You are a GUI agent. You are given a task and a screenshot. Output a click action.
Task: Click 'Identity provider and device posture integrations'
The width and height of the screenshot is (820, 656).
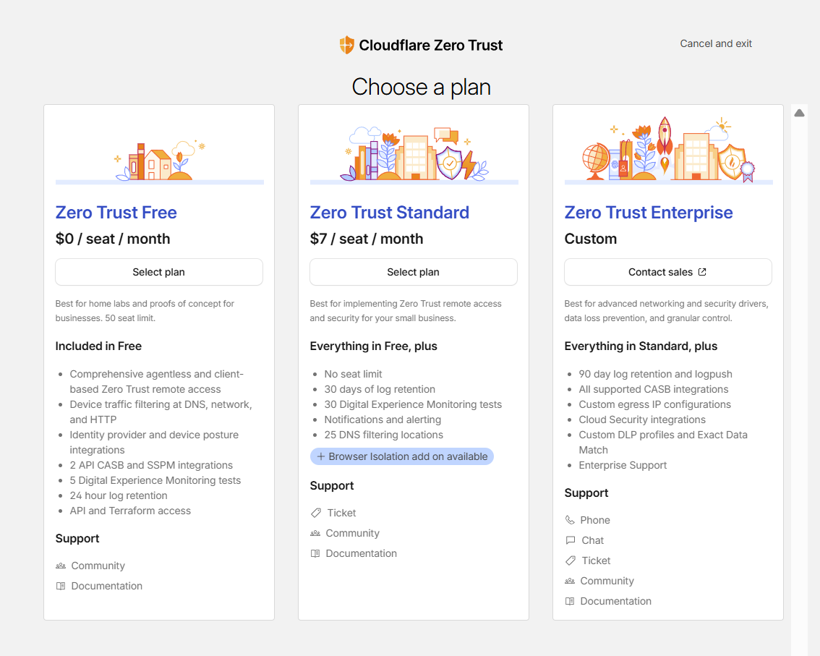(154, 442)
